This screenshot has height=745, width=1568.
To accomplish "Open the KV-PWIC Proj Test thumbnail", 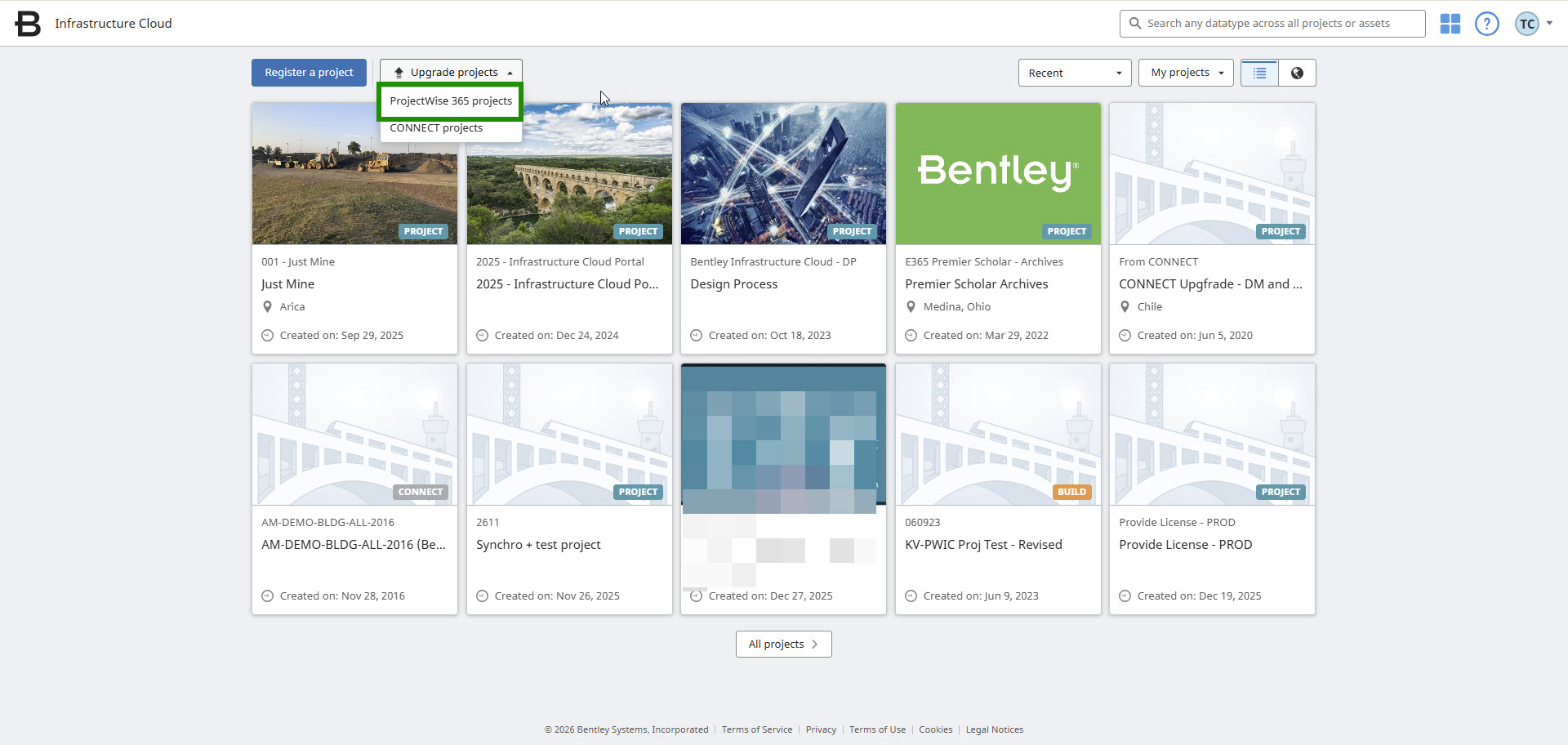I will (998, 435).
